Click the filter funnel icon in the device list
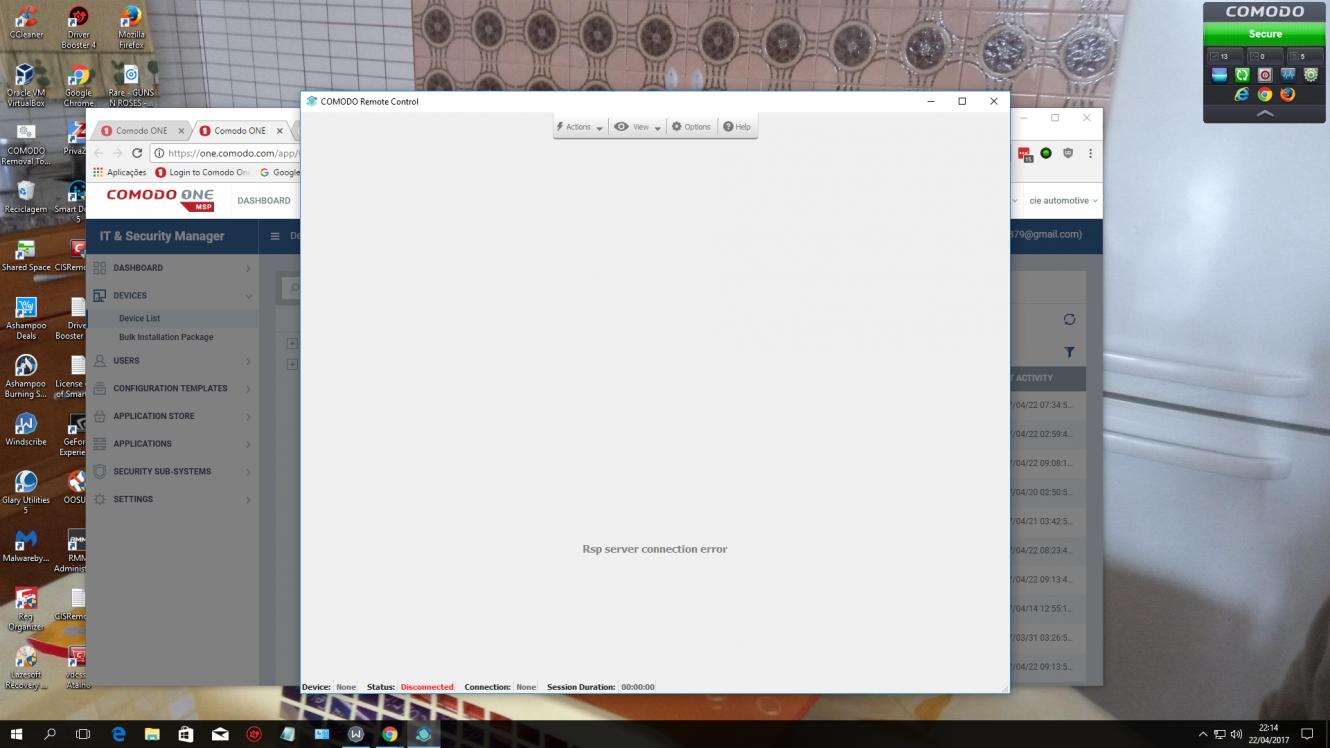The image size is (1330, 748). [x=1069, y=352]
